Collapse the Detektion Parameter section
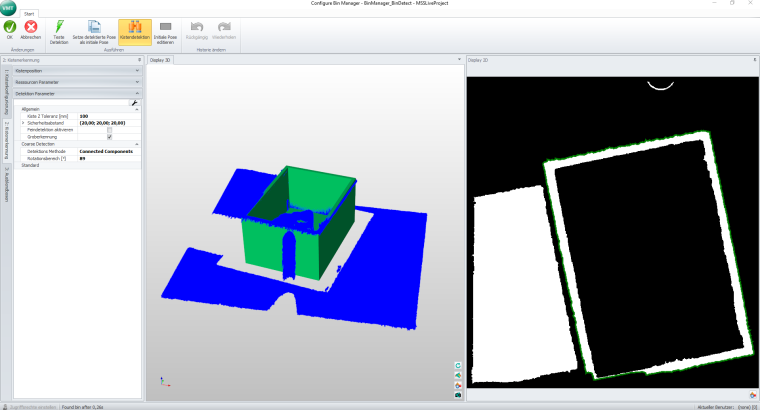 pyautogui.click(x=136, y=93)
